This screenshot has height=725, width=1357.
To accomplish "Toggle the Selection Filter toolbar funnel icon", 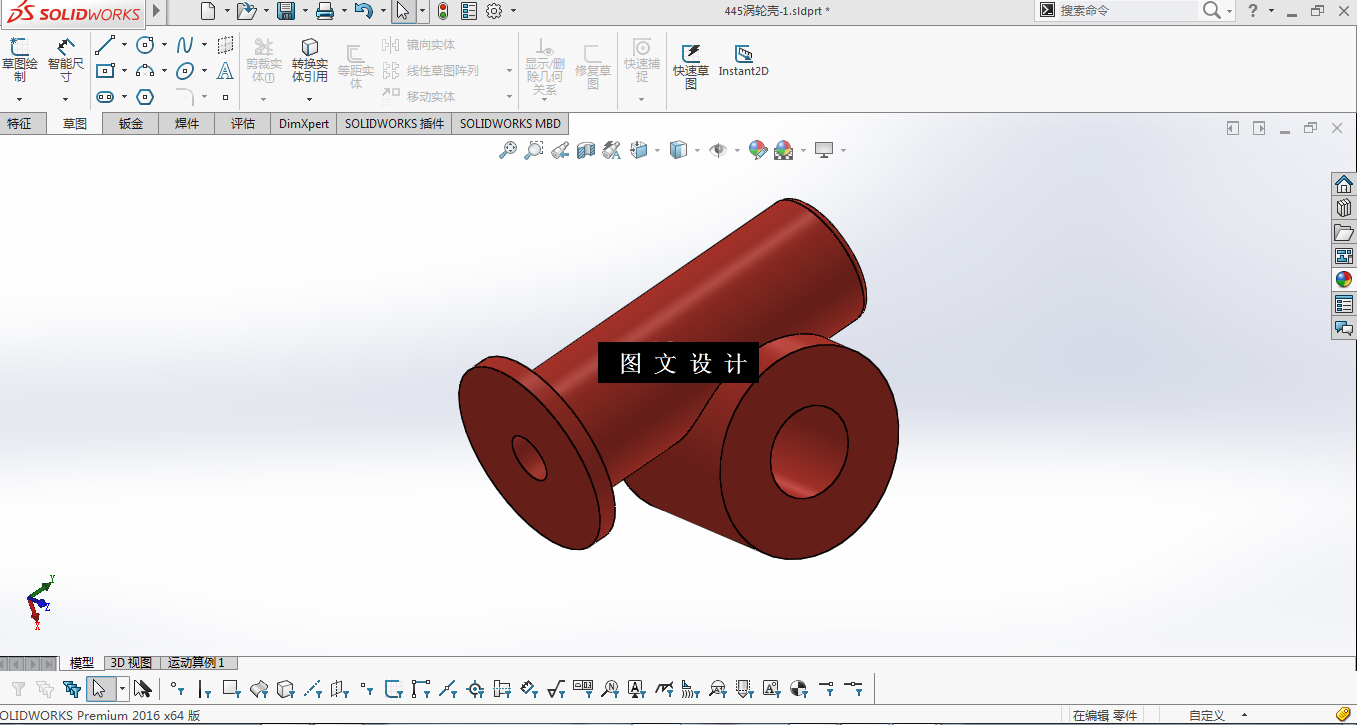I will 18,688.
